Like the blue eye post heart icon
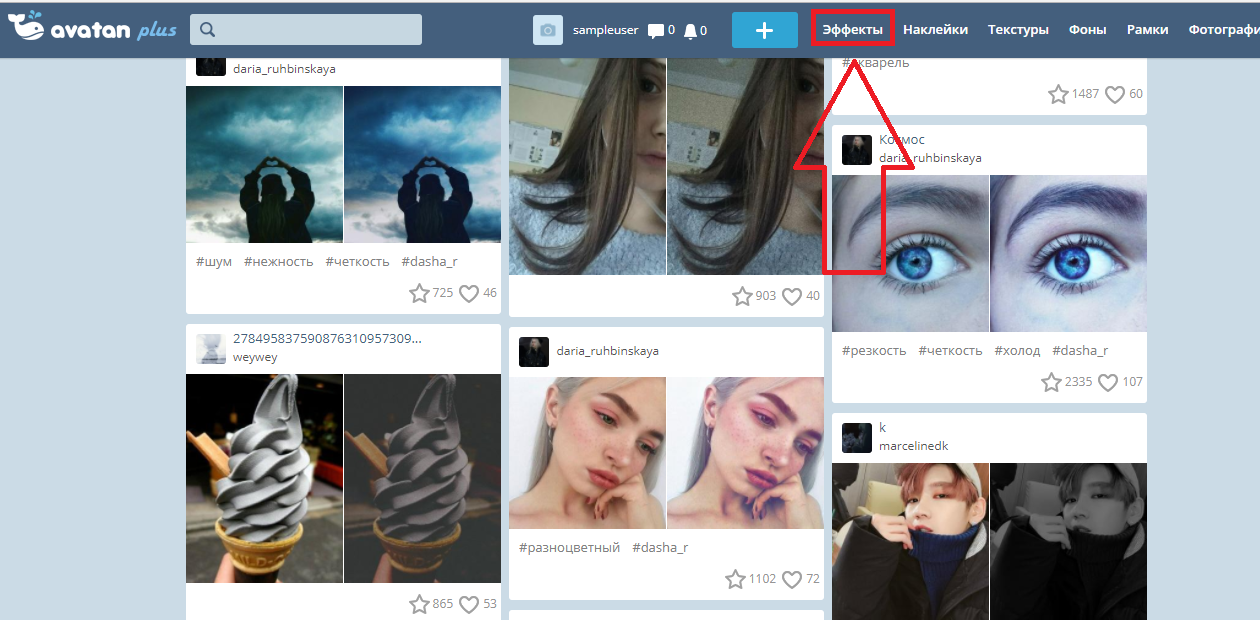Image resolution: width=1260 pixels, height=620 pixels. point(1107,382)
